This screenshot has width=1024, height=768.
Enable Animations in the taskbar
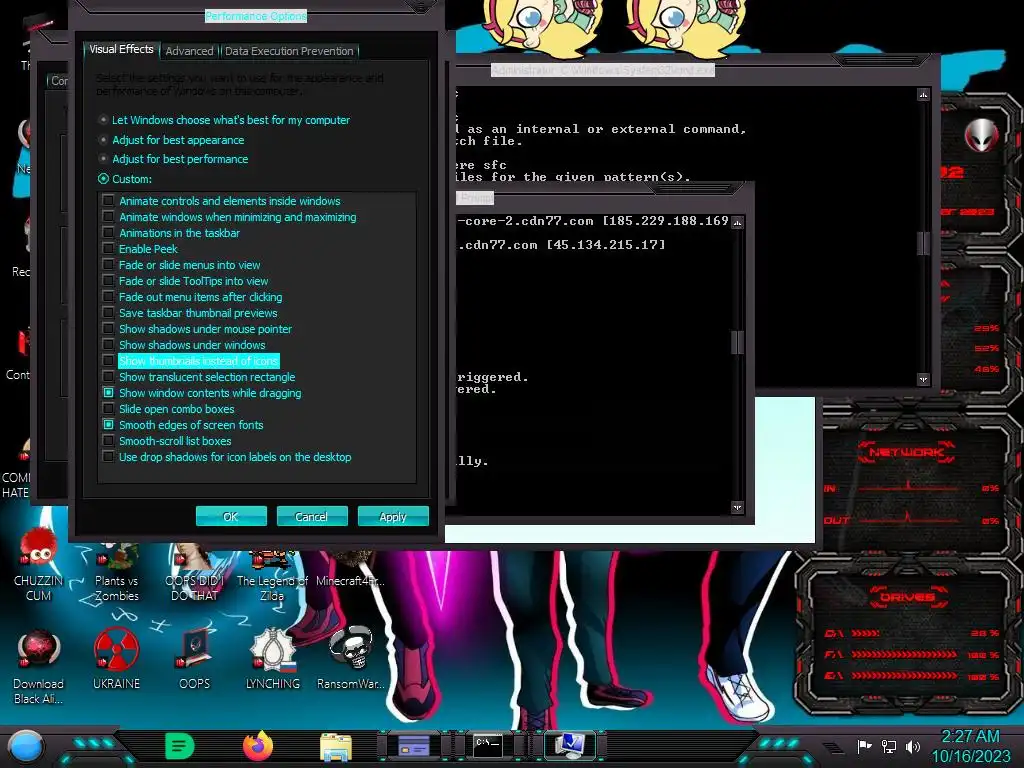108,232
